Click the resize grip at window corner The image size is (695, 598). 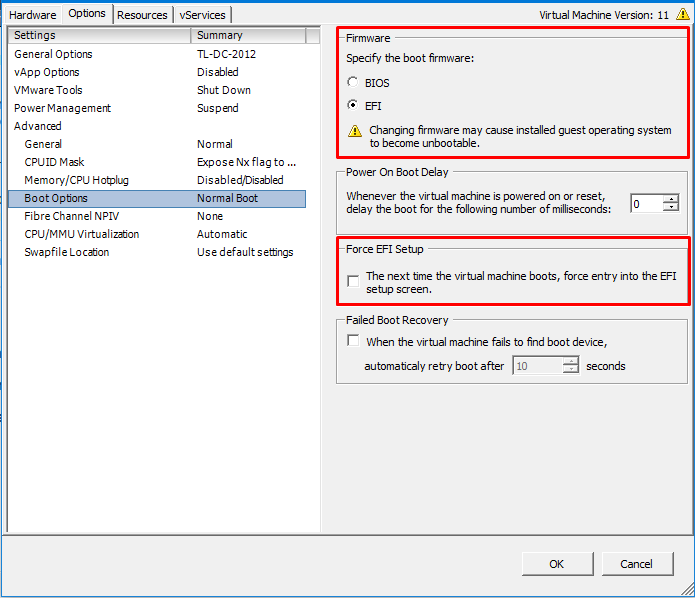688,590
